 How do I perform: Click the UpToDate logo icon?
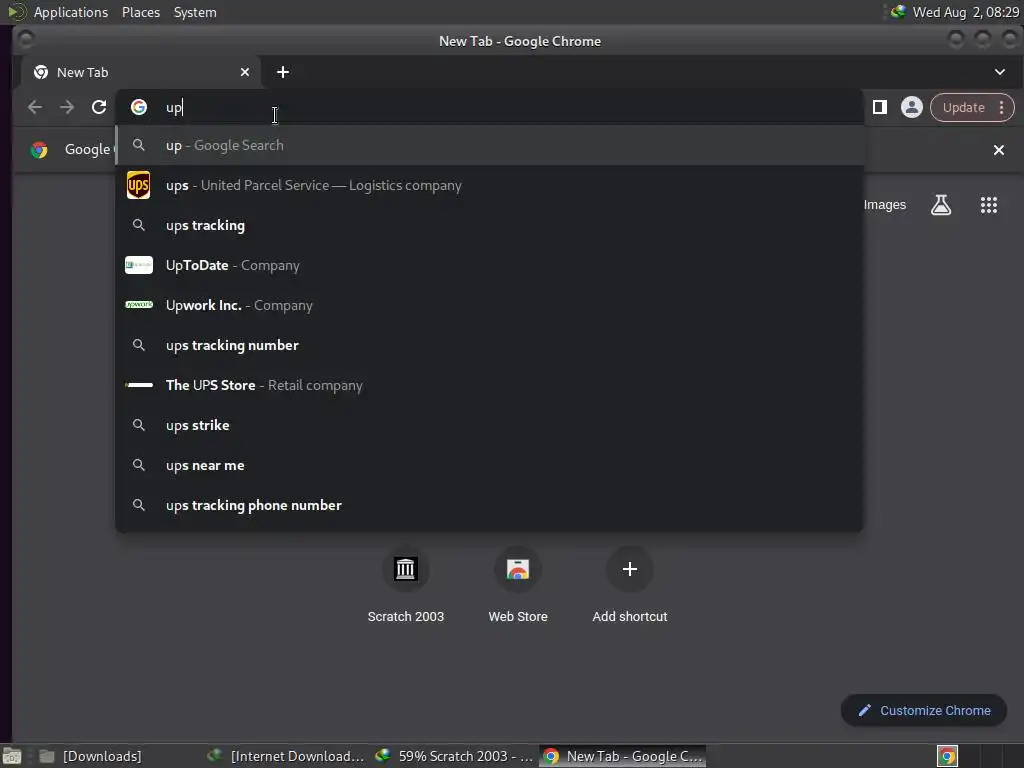[x=138, y=265]
